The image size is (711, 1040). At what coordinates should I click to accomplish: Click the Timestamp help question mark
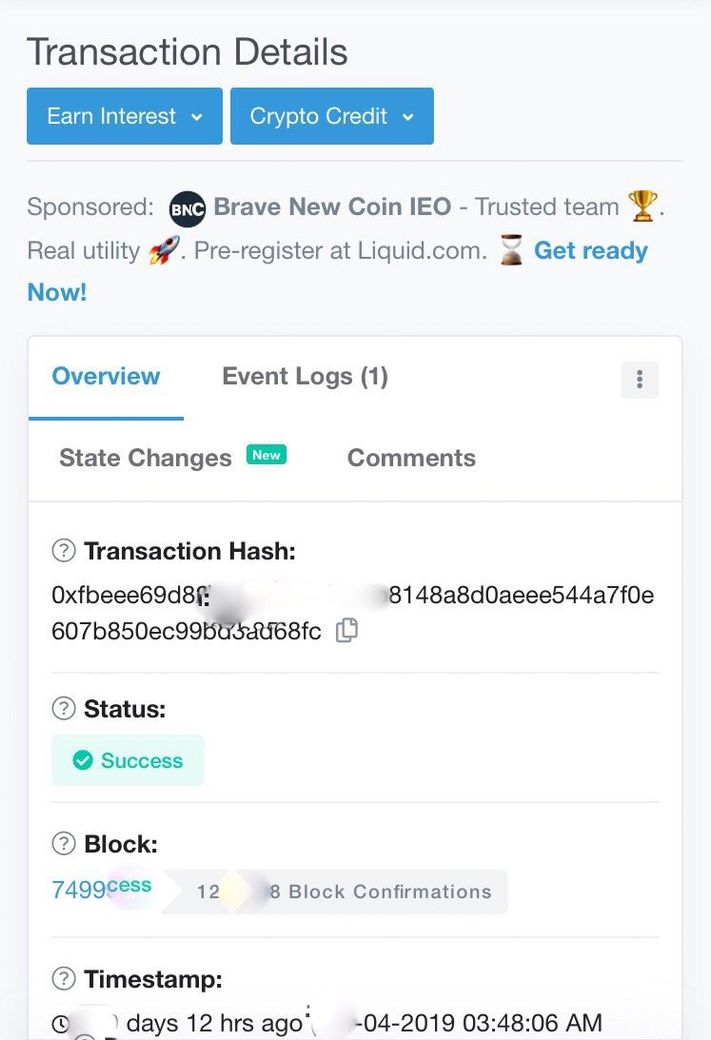pyautogui.click(x=64, y=979)
